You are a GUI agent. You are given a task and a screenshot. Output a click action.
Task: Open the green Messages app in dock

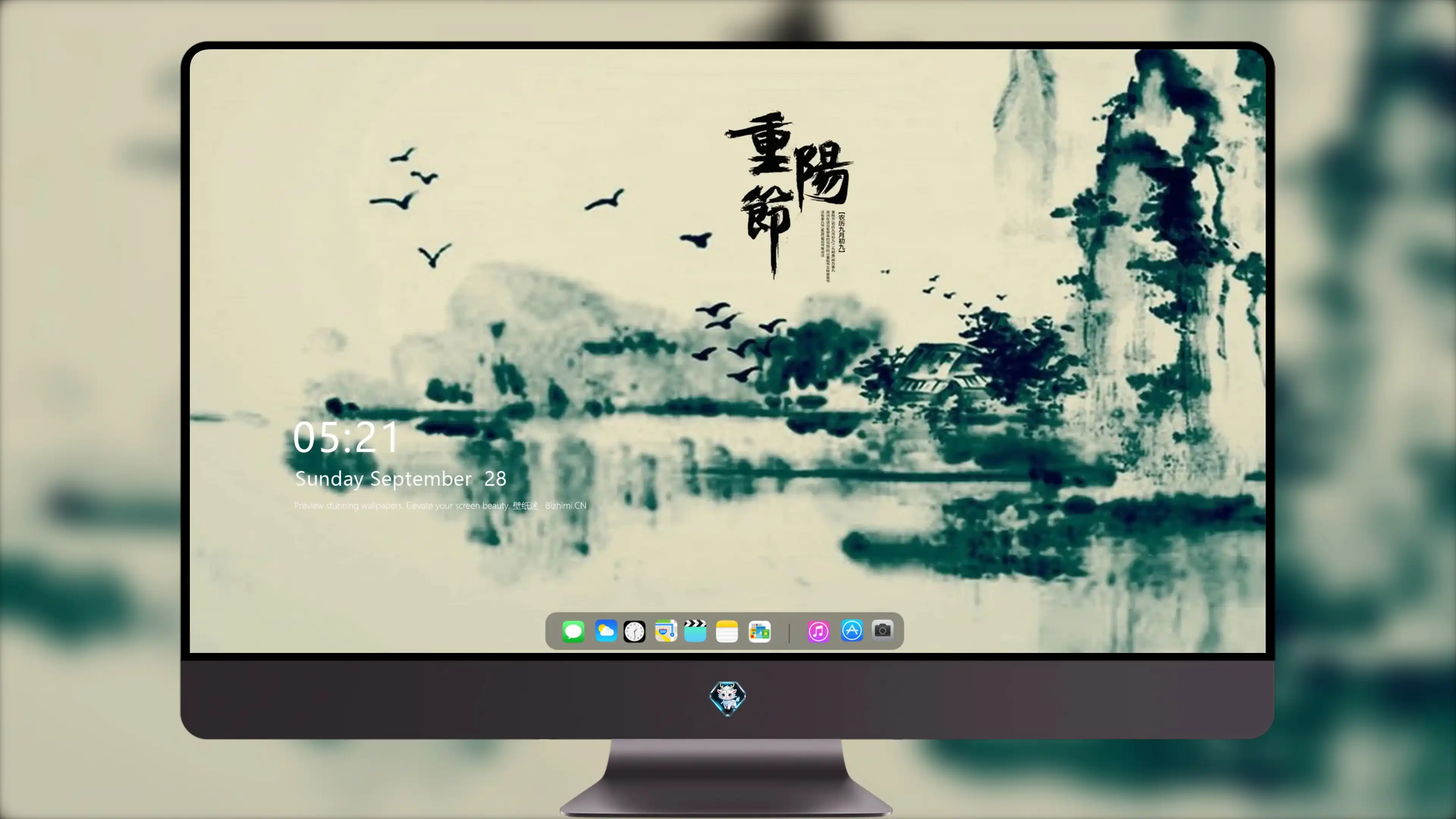pyautogui.click(x=573, y=631)
